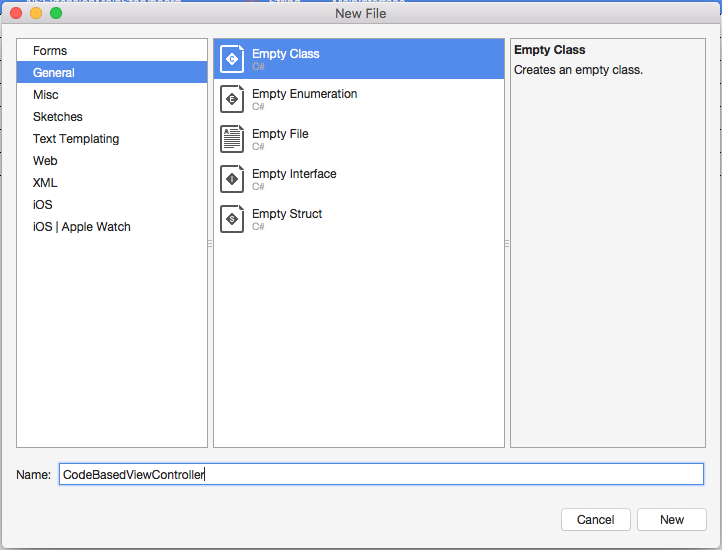The image size is (722, 550).
Task: Cancel the New File dialog
Action: tap(595, 520)
